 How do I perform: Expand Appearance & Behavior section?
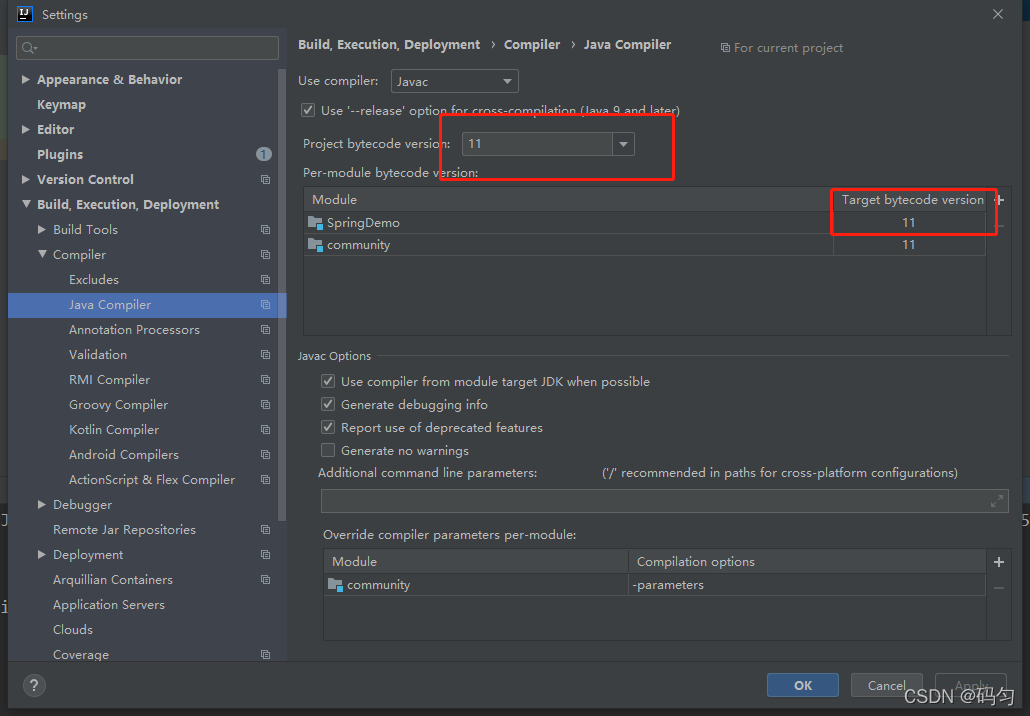tap(26, 79)
